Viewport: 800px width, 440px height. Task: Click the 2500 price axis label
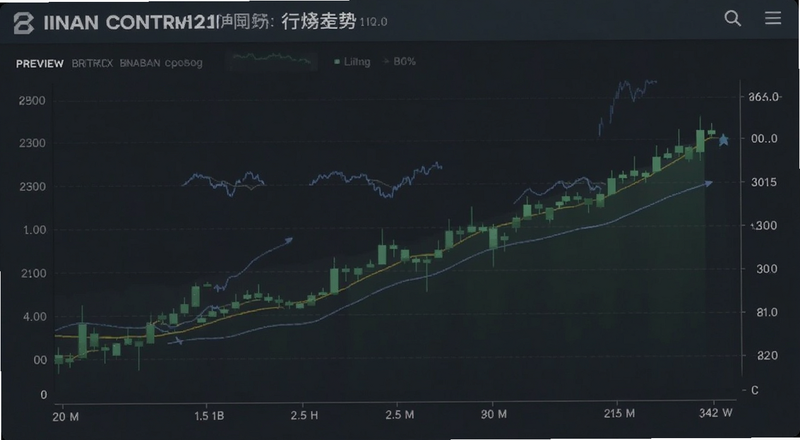[x=32, y=101]
